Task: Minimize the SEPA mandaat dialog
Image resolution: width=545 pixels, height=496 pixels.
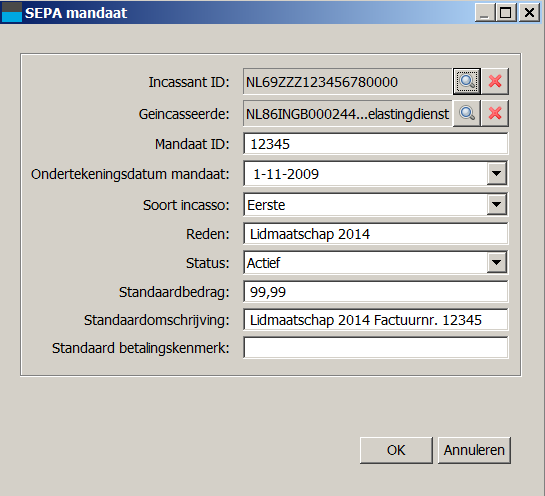Action: click(485, 13)
